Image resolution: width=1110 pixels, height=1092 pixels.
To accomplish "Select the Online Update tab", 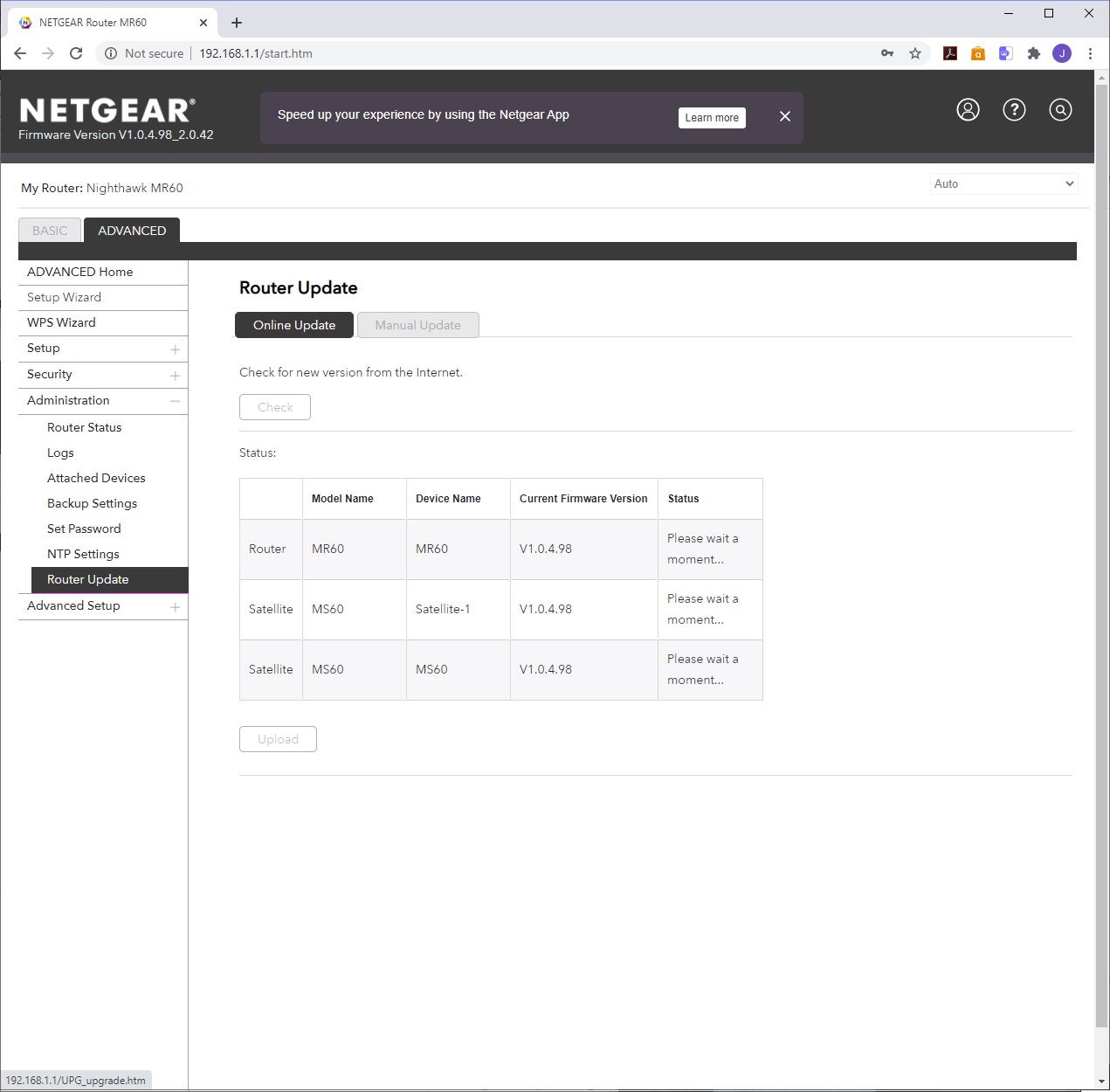I will (x=294, y=325).
